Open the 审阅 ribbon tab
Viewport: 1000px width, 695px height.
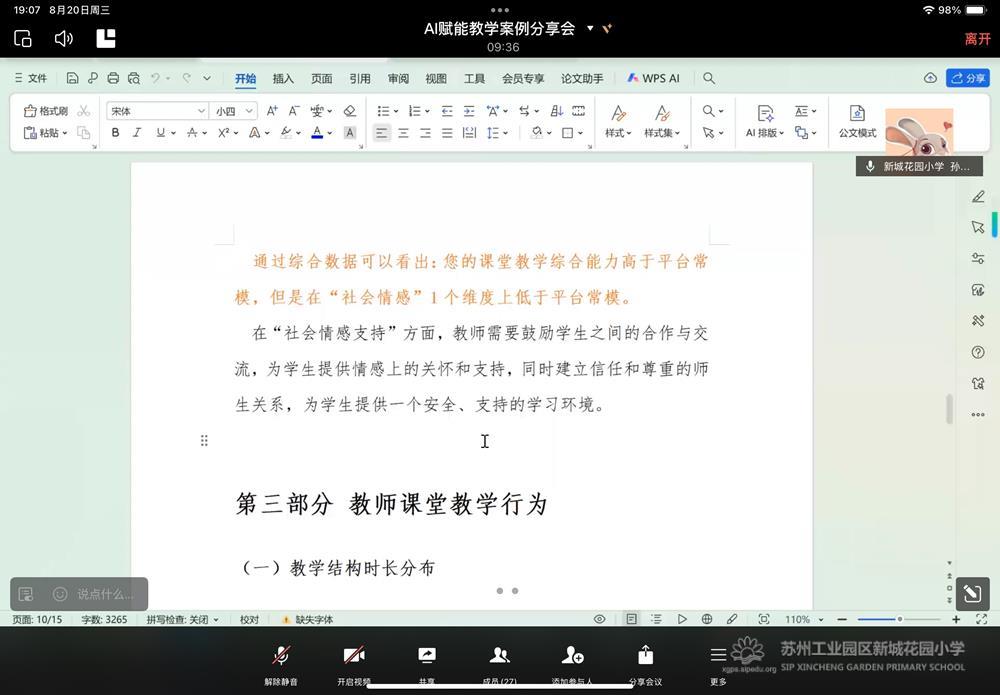[398, 78]
